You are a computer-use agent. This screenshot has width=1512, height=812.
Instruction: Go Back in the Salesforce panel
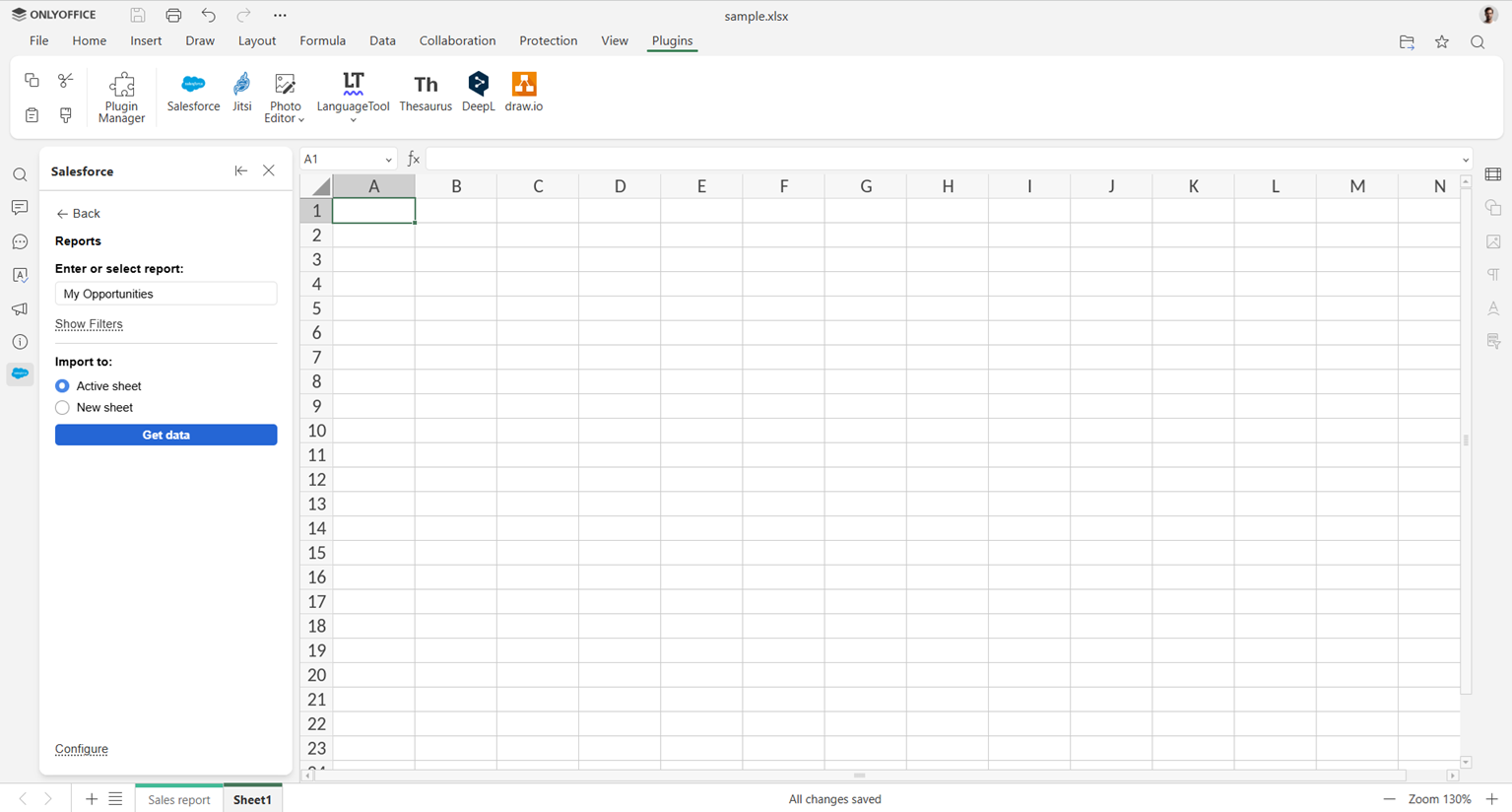point(78,213)
